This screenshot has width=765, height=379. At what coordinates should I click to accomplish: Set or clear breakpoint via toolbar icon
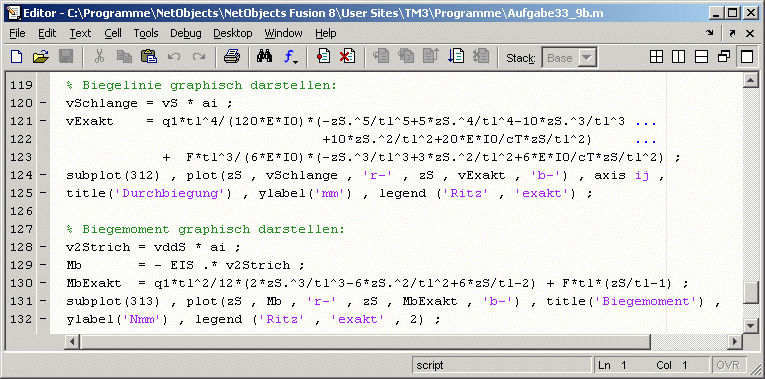(x=323, y=56)
